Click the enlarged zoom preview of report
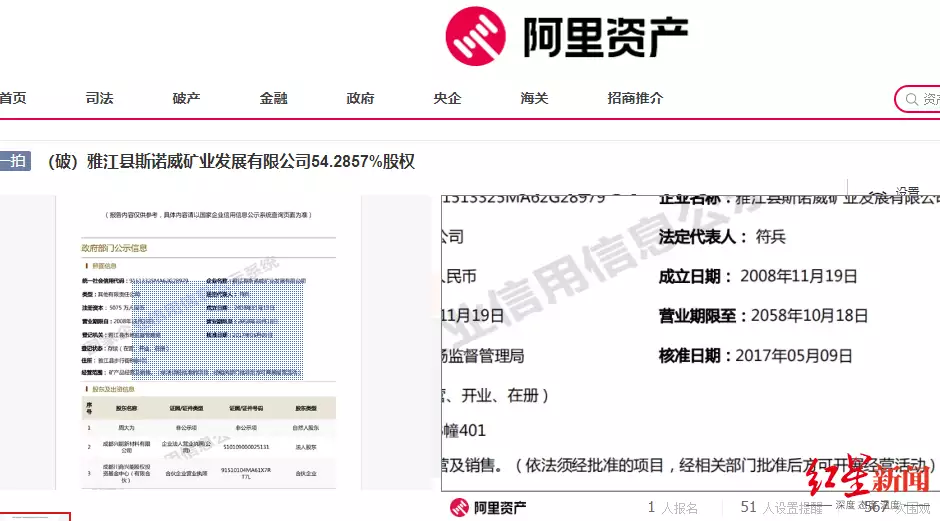 tap(691, 343)
